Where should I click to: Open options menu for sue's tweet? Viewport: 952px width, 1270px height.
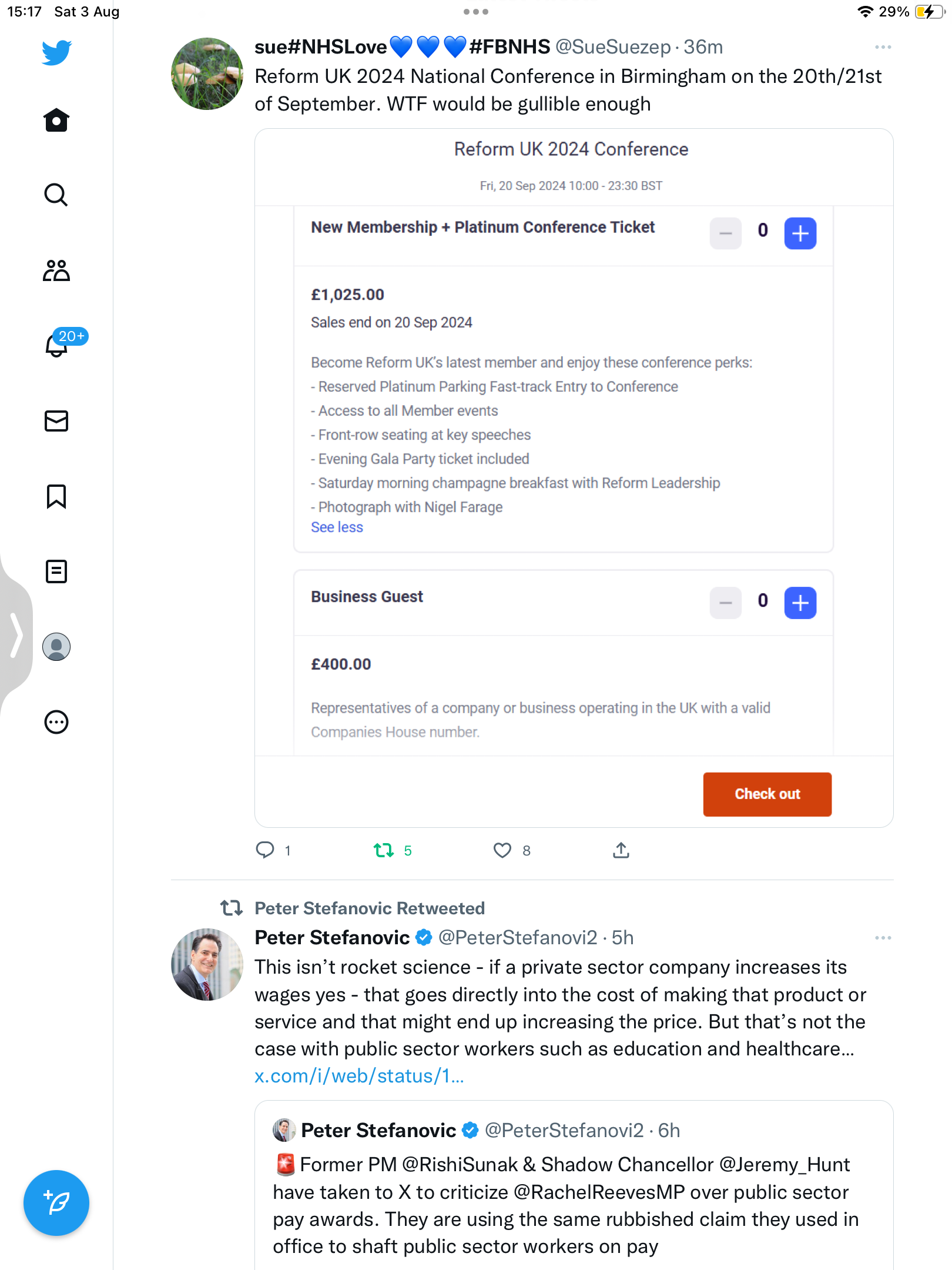(x=883, y=47)
